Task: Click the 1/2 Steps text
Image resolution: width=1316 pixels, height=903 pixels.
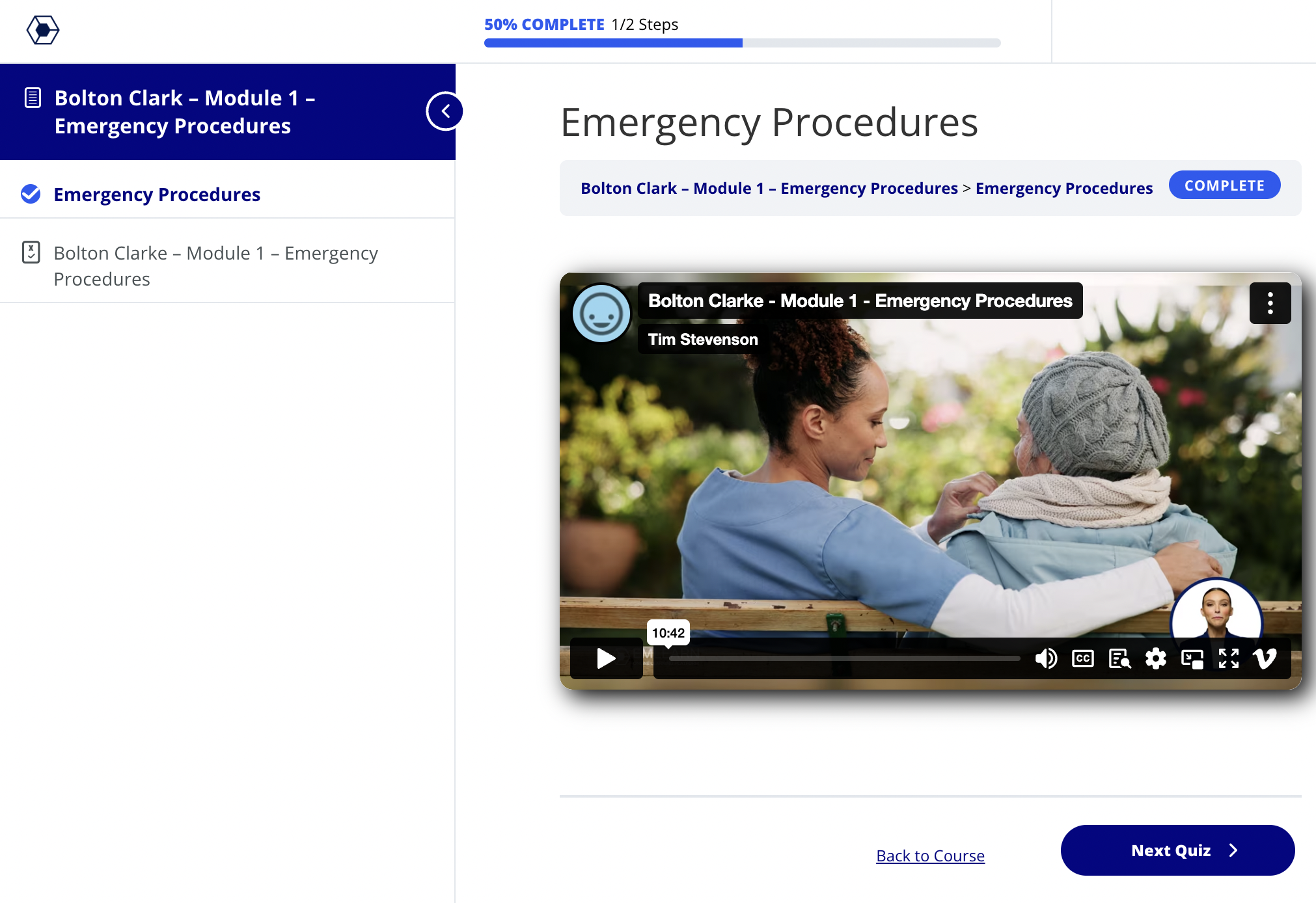Action: (x=645, y=25)
